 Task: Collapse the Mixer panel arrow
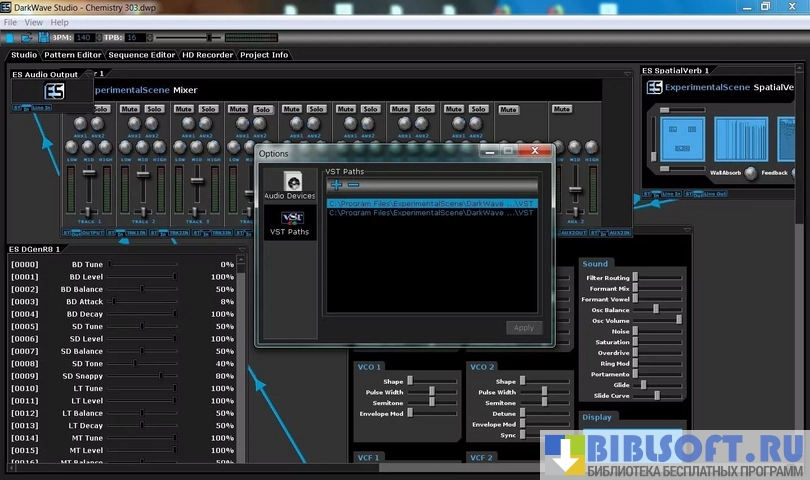[x=627, y=73]
